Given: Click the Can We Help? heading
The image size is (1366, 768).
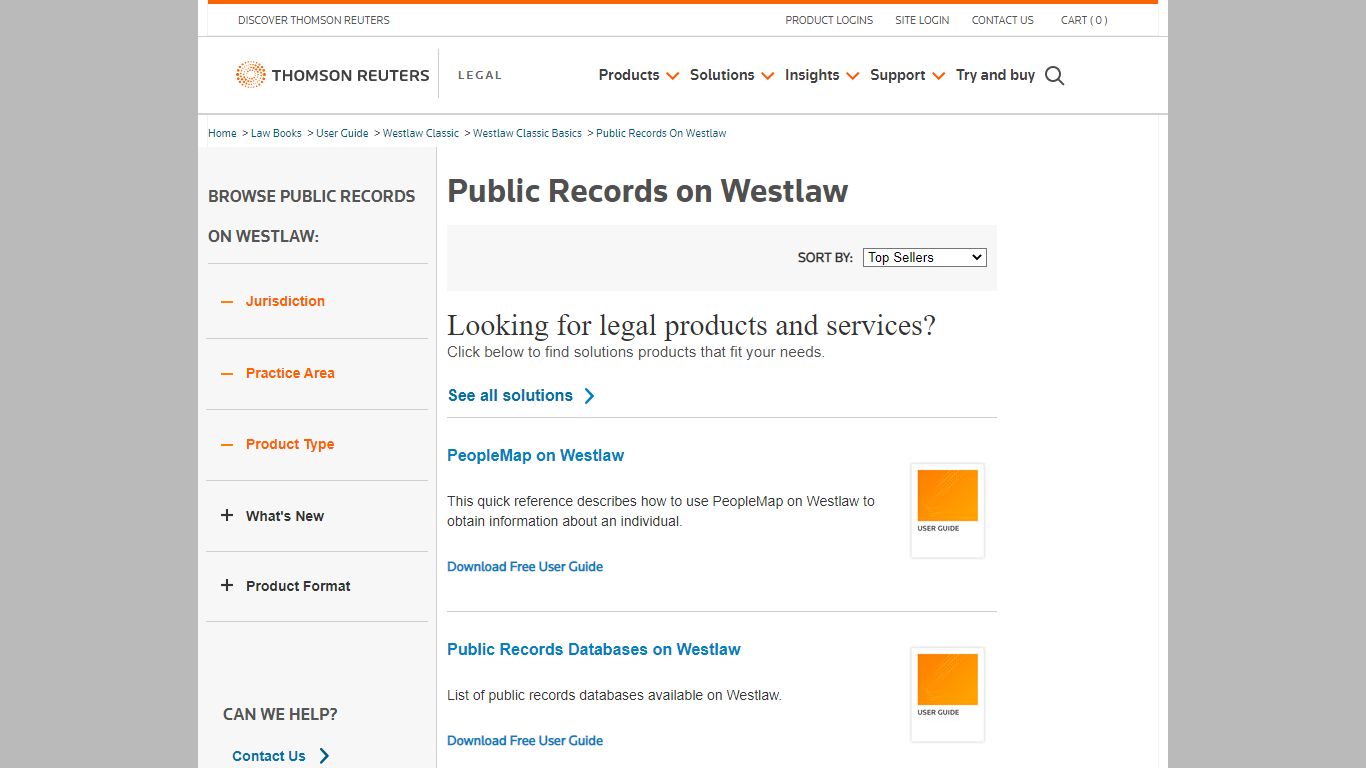Looking at the screenshot, I should tap(280, 714).
